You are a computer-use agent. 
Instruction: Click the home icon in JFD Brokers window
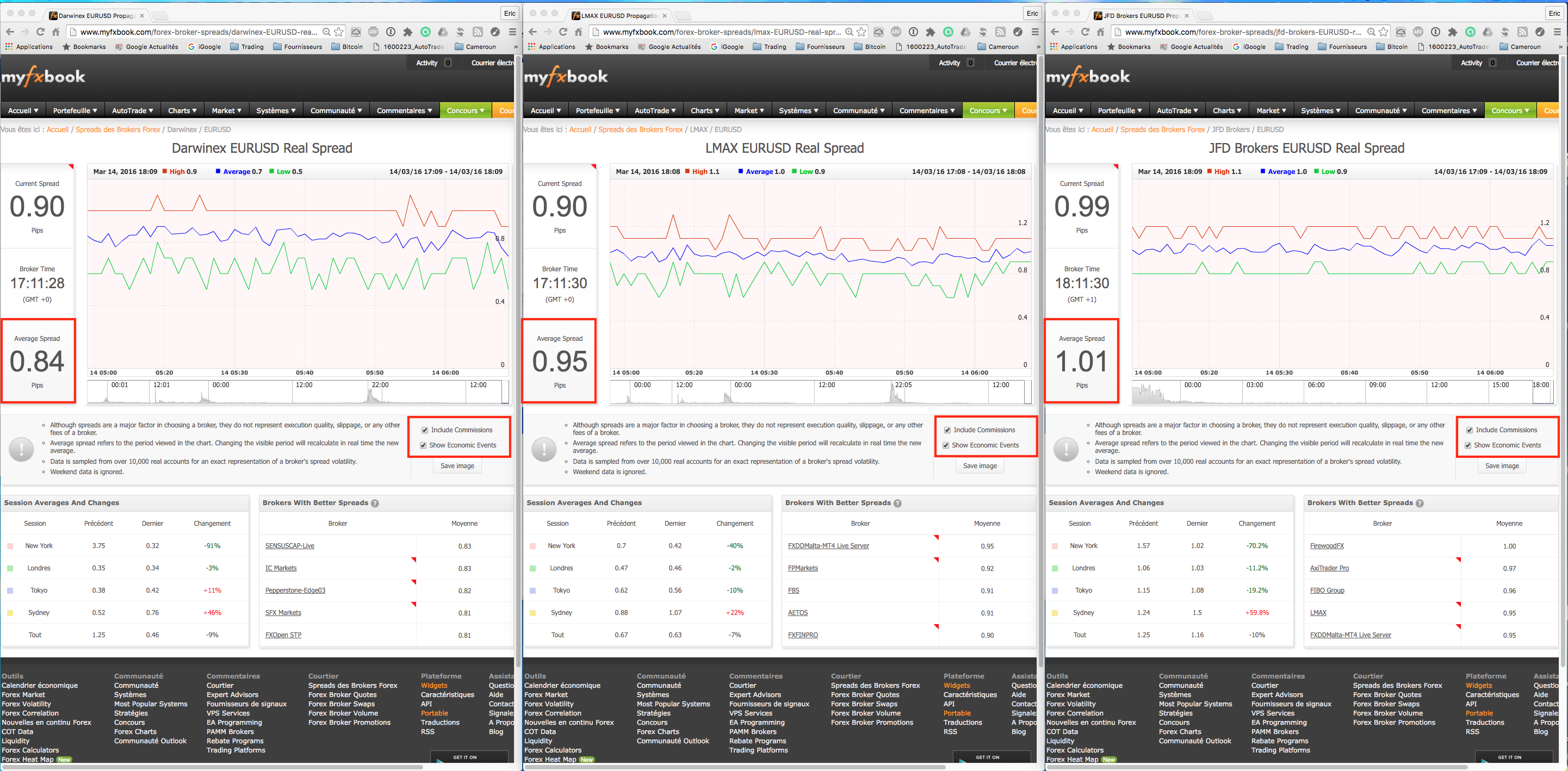1100,32
